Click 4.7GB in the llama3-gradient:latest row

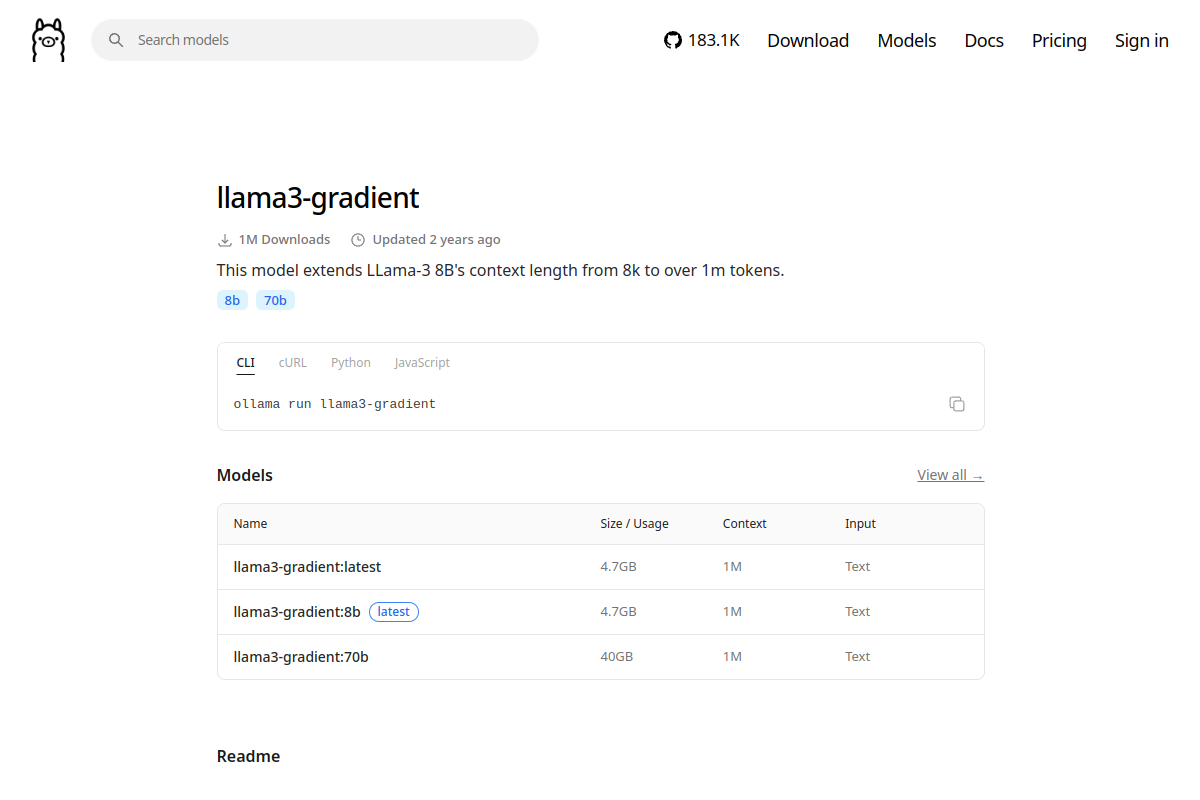tap(618, 567)
